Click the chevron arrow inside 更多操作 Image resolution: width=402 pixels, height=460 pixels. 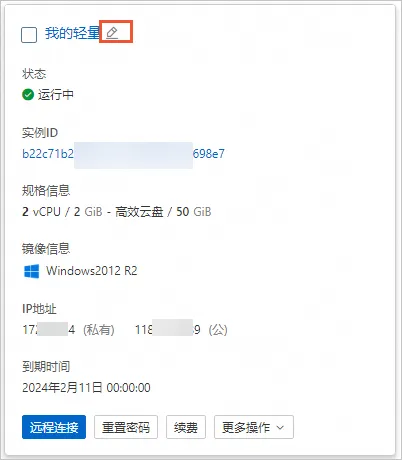[280, 427]
